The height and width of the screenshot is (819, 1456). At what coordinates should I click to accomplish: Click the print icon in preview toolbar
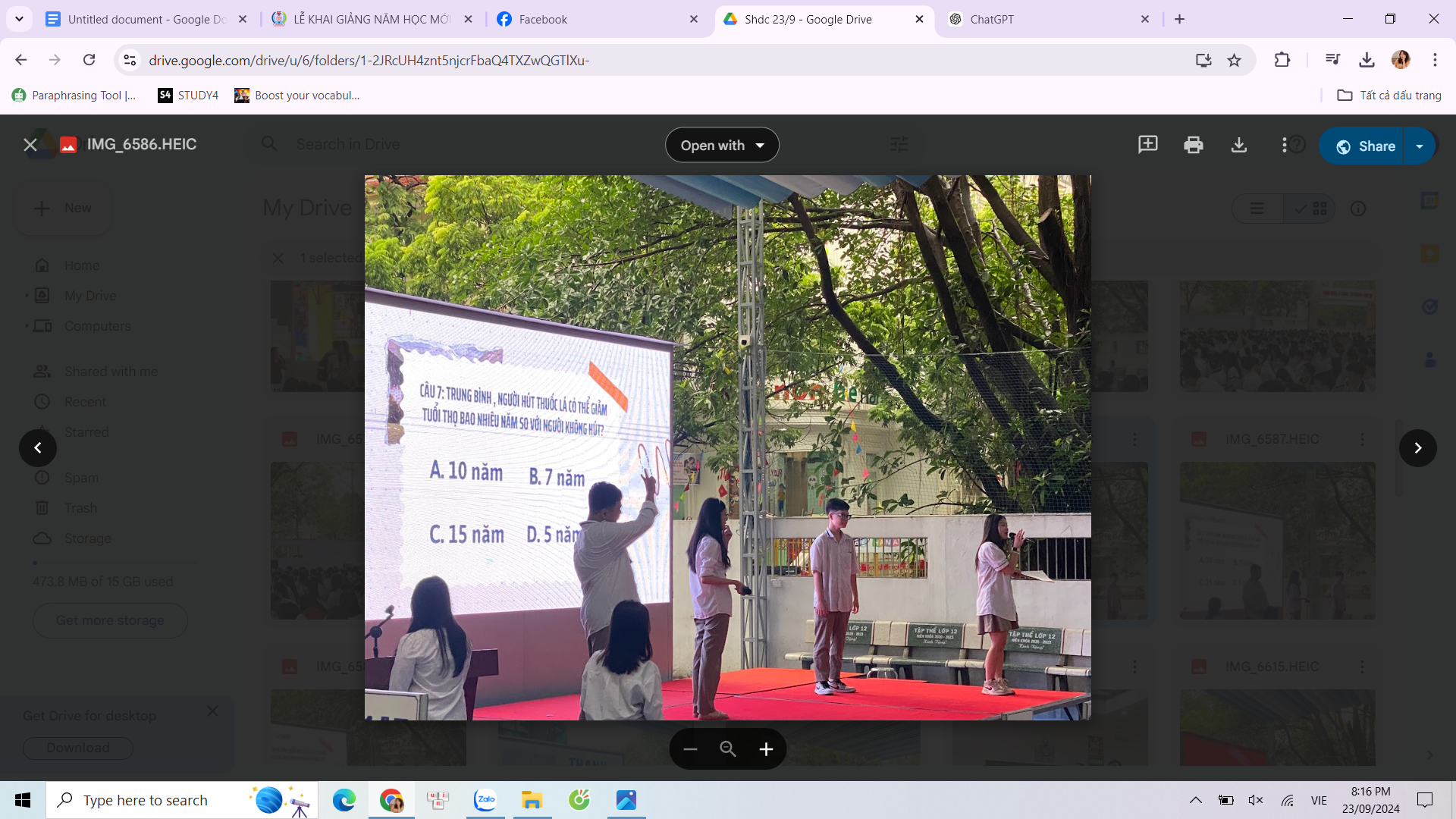(x=1193, y=145)
